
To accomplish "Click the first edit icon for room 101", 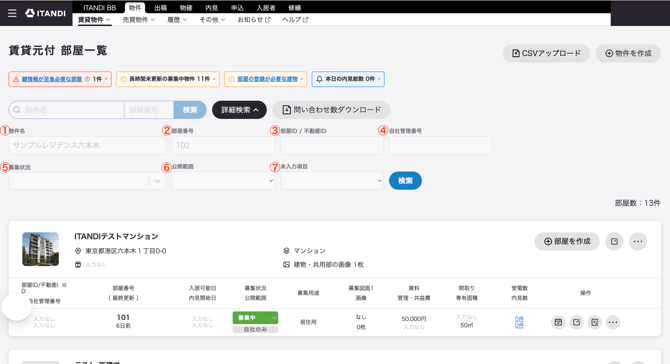I will tap(576, 322).
